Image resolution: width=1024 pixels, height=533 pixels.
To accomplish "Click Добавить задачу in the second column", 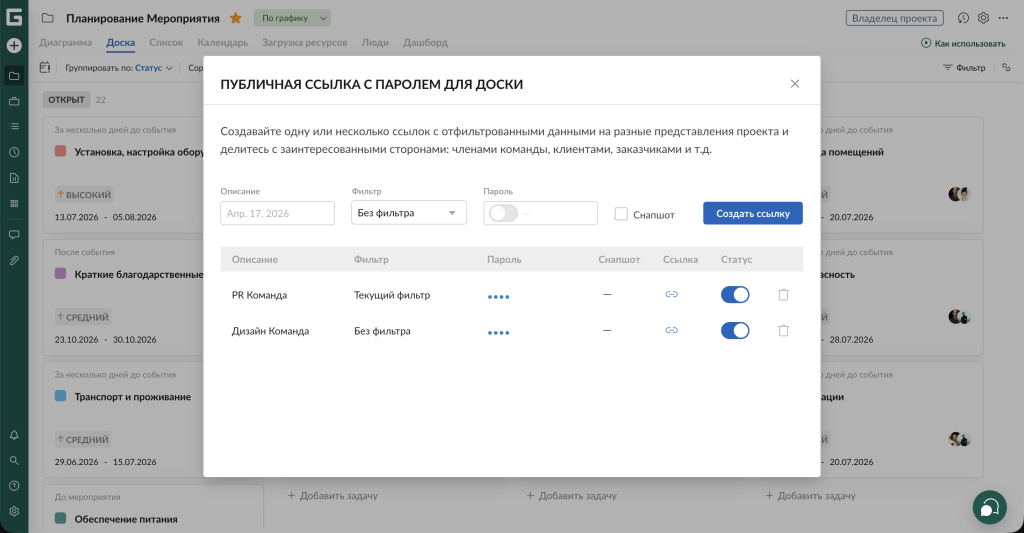I will point(333,496).
